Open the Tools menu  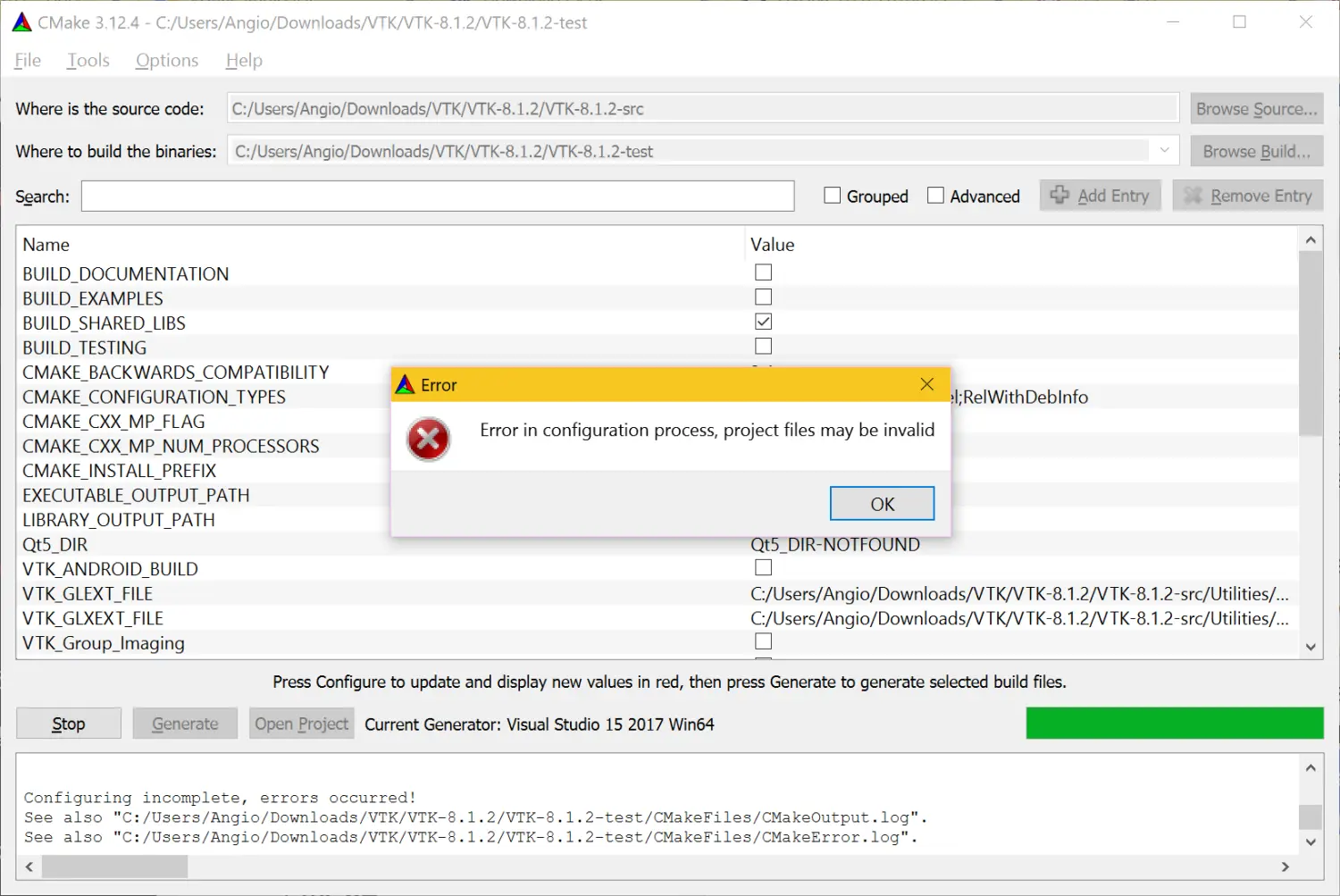pyautogui.click(x=88, y=61)
